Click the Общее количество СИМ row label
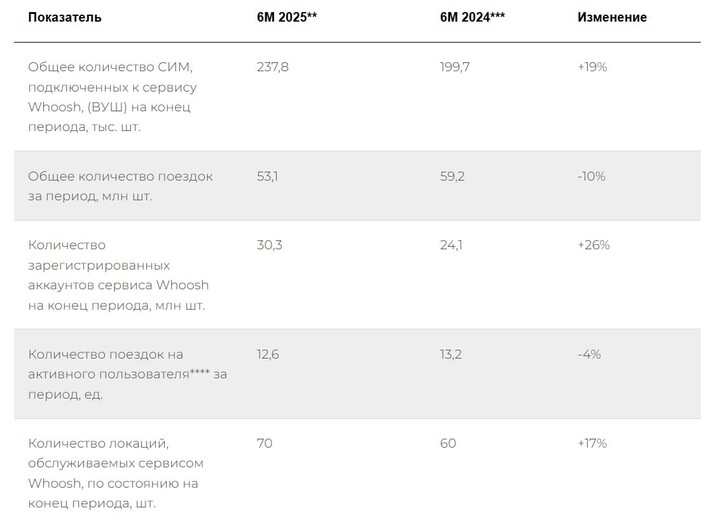This screenshot has width=720, height=522. click(112, 97)
